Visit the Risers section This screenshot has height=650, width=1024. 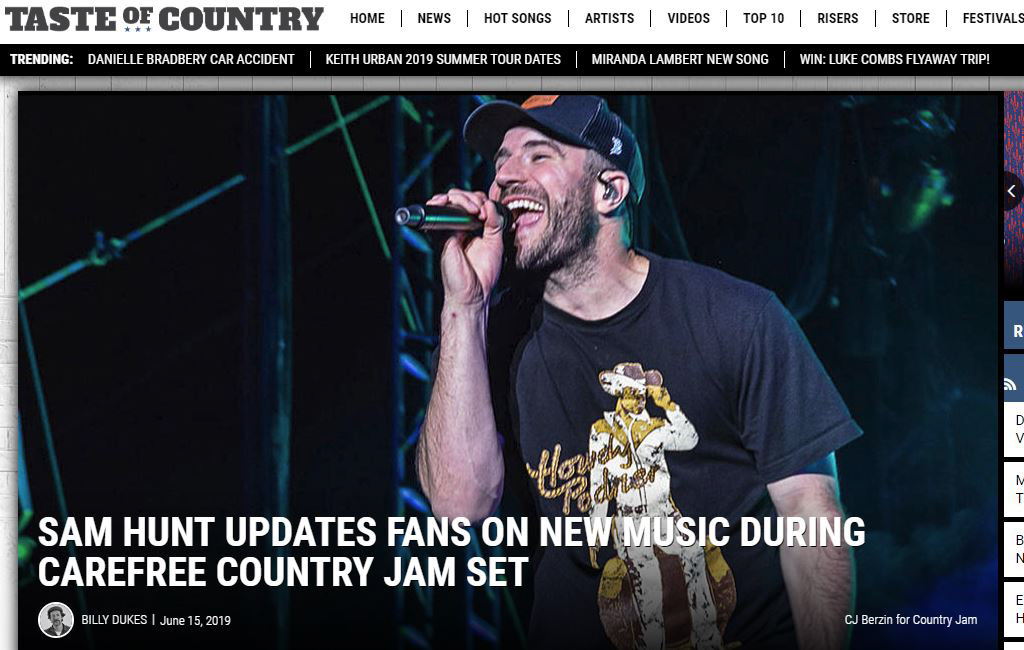coord(838,18)
